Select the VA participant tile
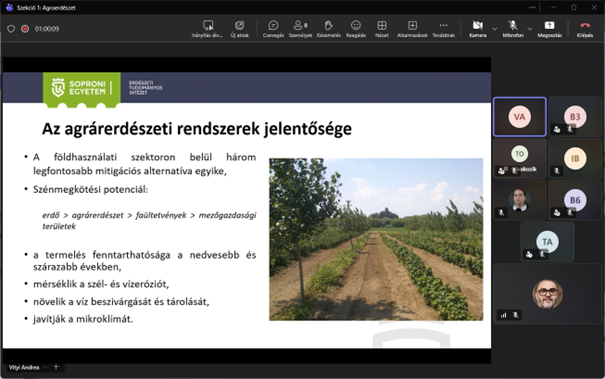Image resolution: width=605 pixels, height=379 pixels. (520, 117)
